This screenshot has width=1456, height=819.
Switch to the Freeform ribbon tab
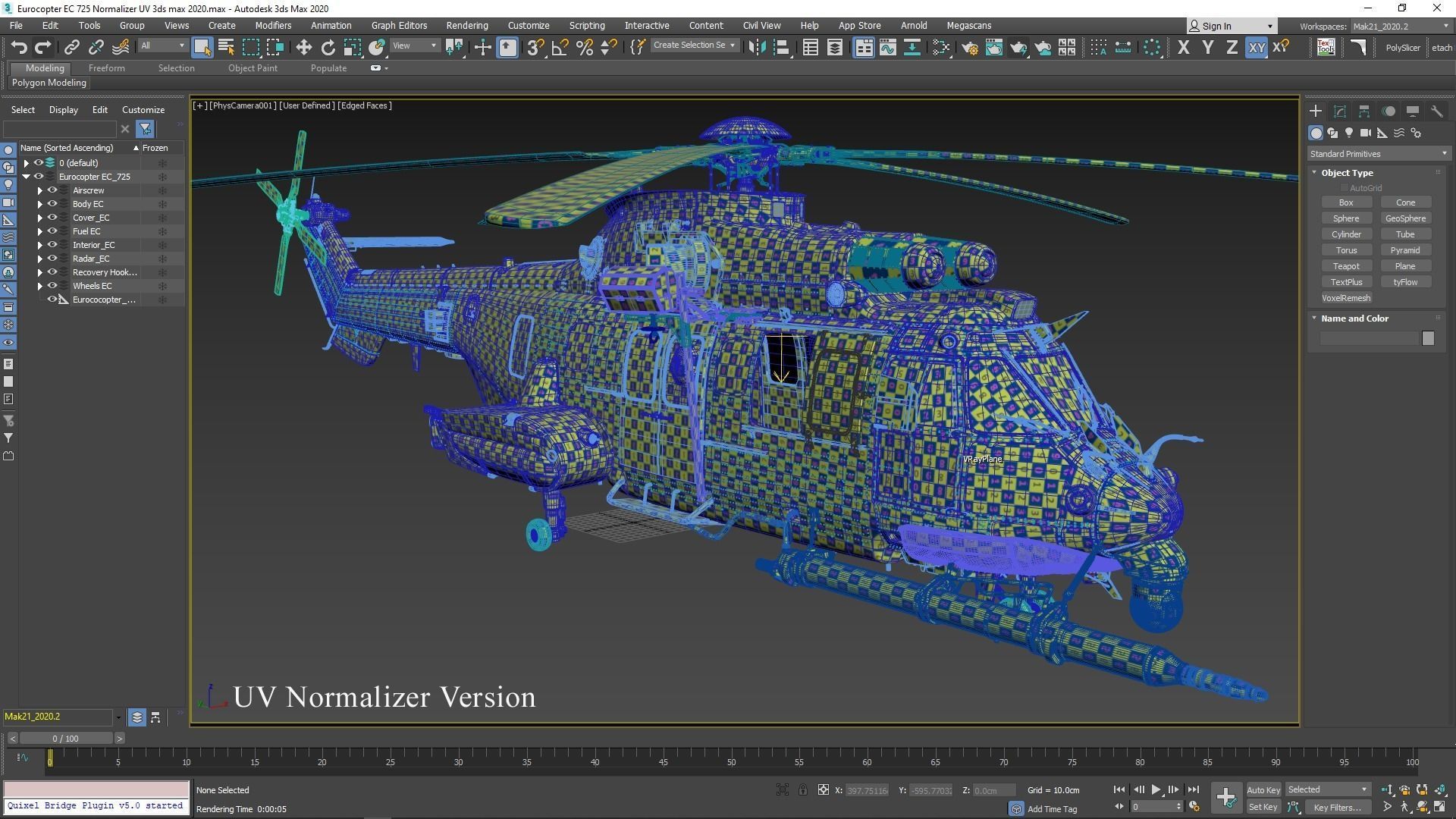(x=106, y=68)
